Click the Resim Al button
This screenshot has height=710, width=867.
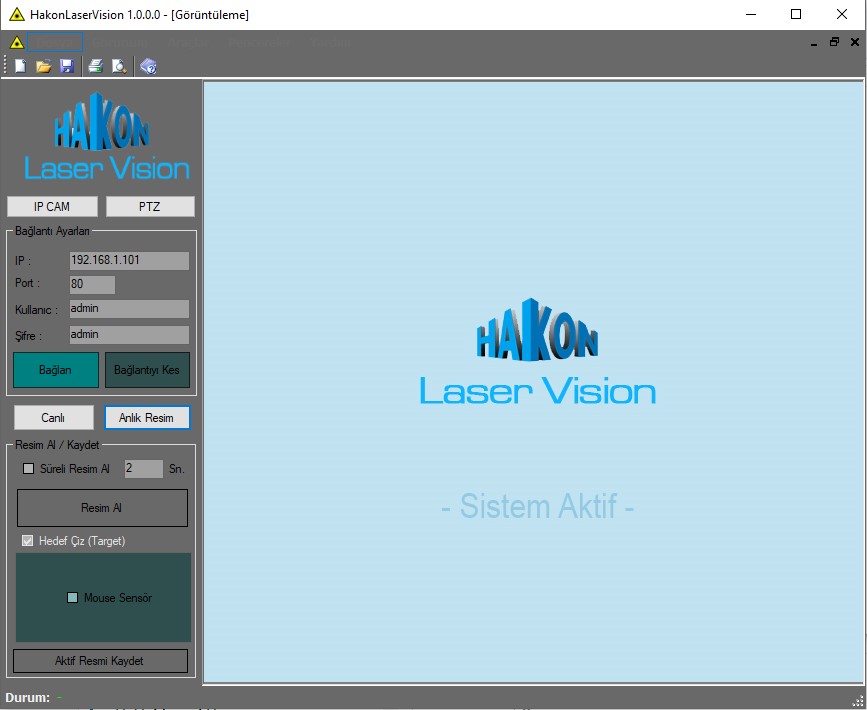click(x=102, y=508)
